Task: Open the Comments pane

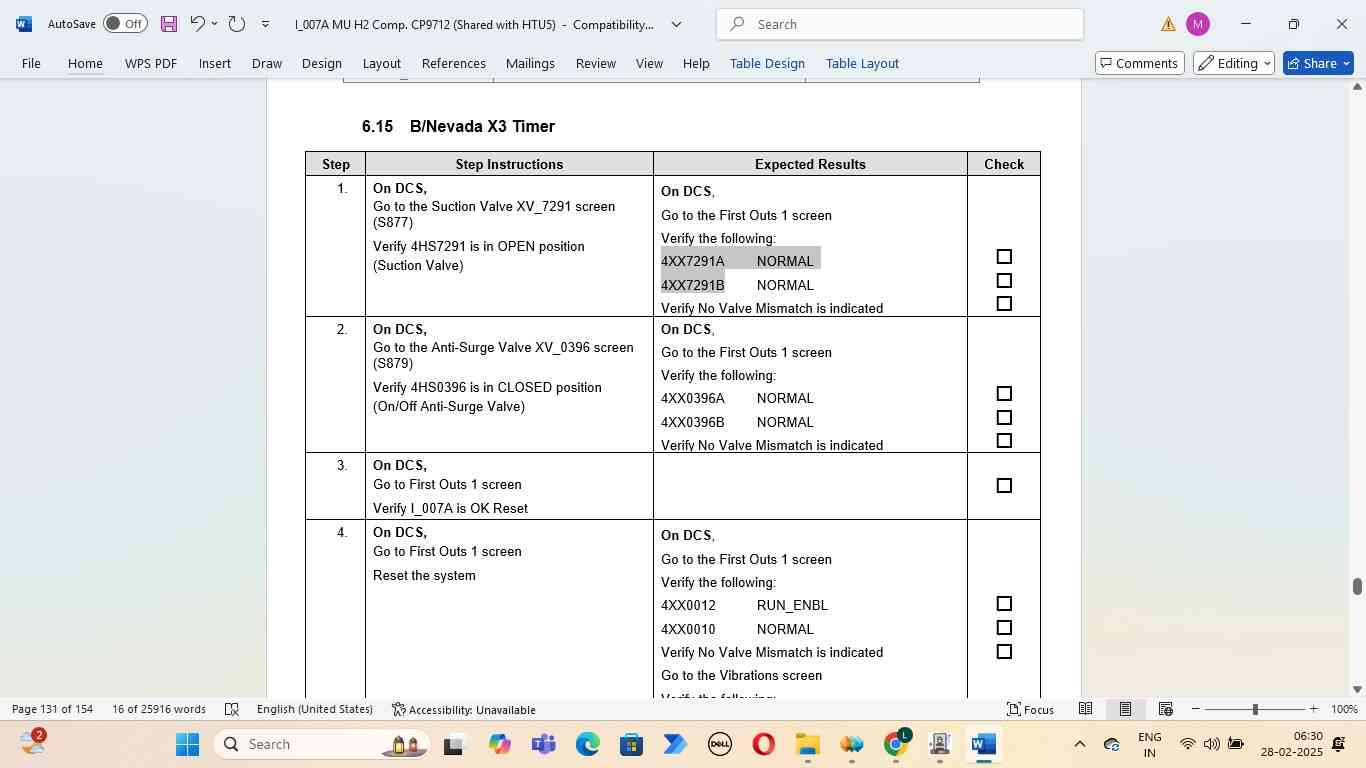Action: 1138,63
